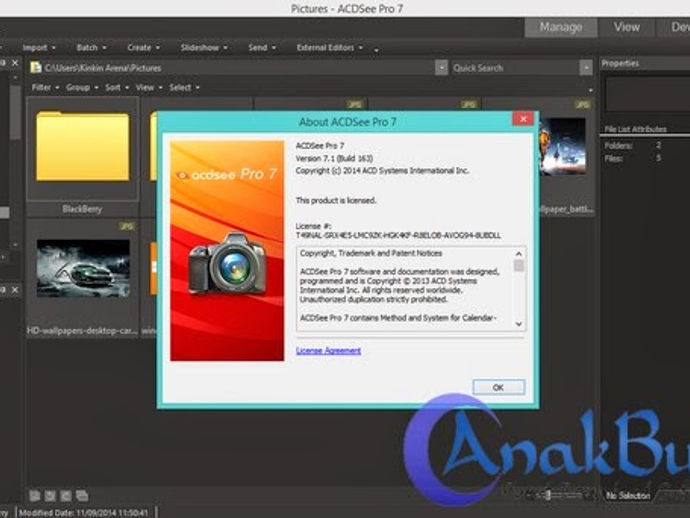Select the wallpaper_battl image thumbnail
This screenshot has width=690, height=518.
tap(563, 147)
